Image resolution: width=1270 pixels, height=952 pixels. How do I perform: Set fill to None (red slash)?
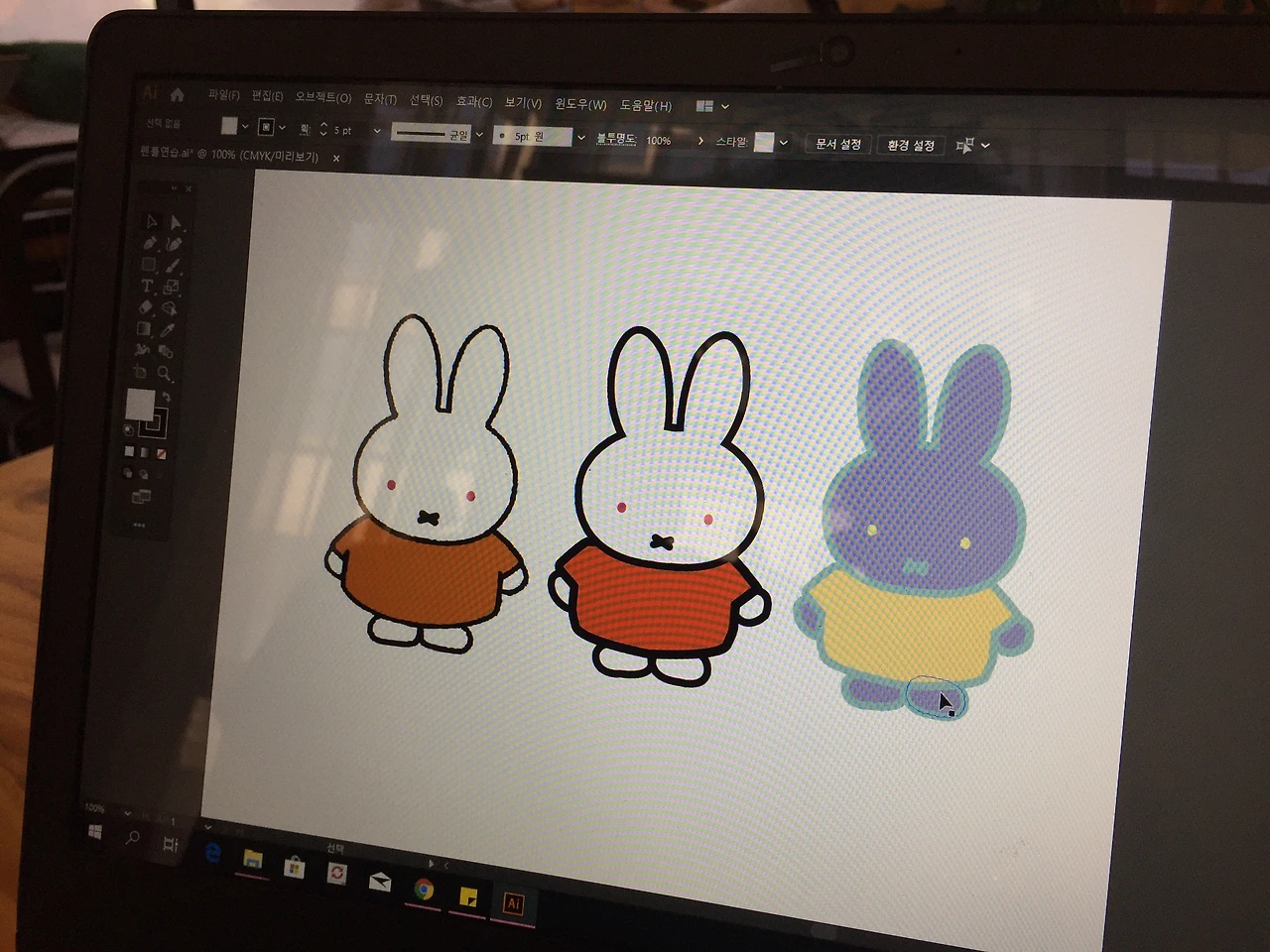tap(161, 455)
